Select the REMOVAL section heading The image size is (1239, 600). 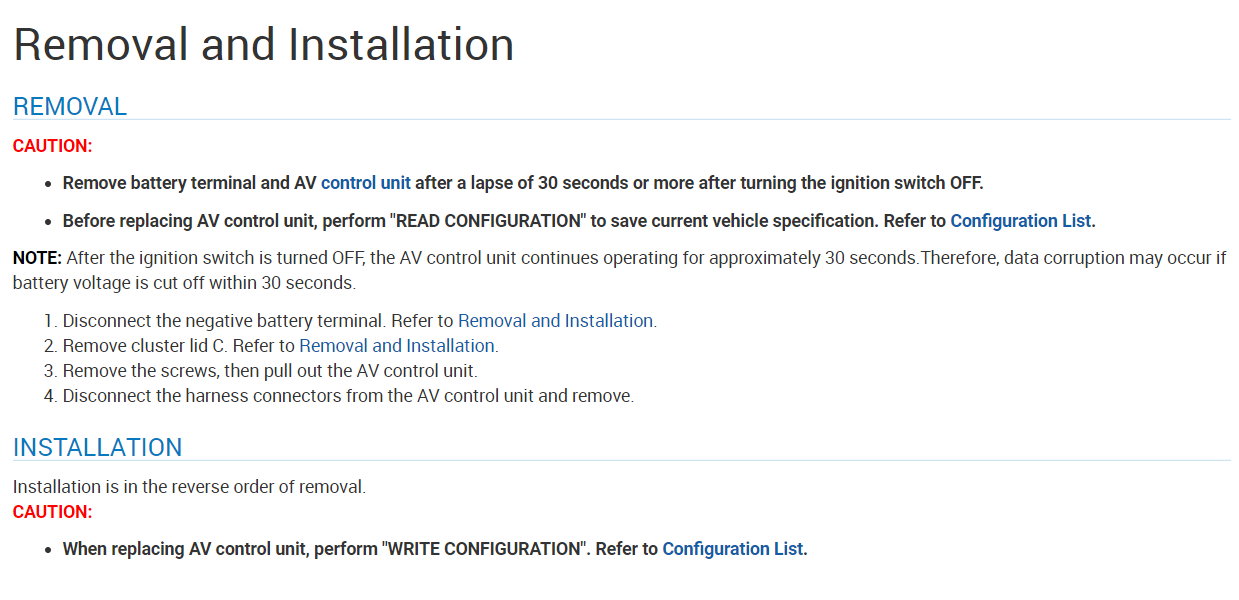point(70,106)
